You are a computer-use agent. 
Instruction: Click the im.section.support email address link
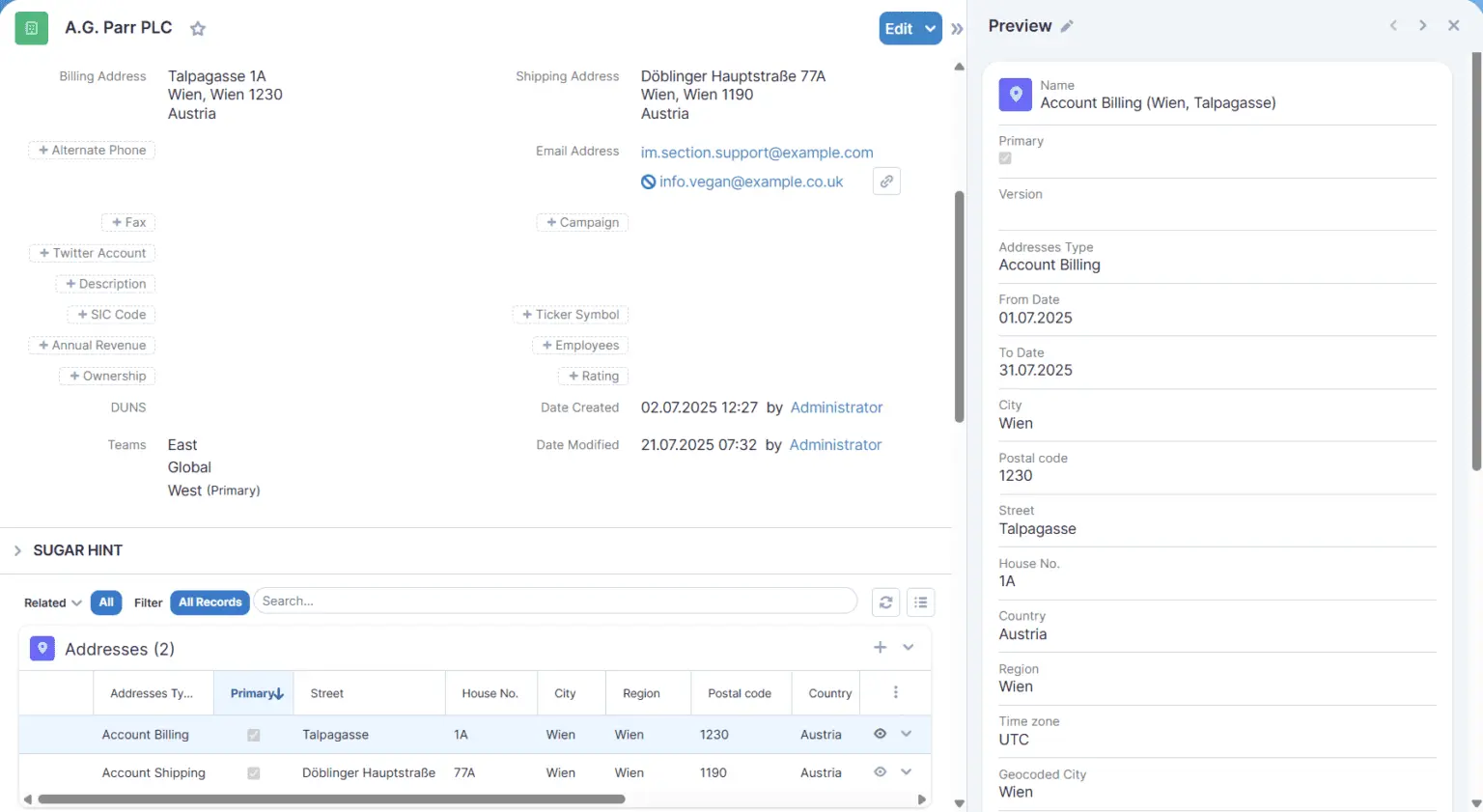[x=756, y=152]
